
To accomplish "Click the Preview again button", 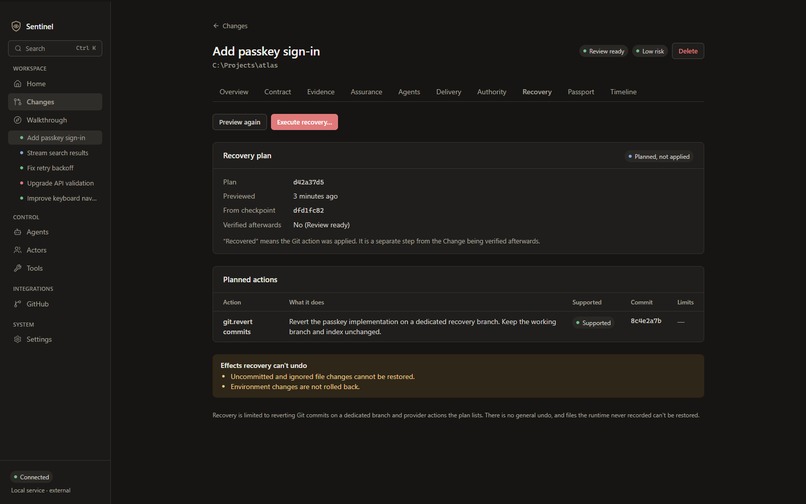I will [240, 122].
